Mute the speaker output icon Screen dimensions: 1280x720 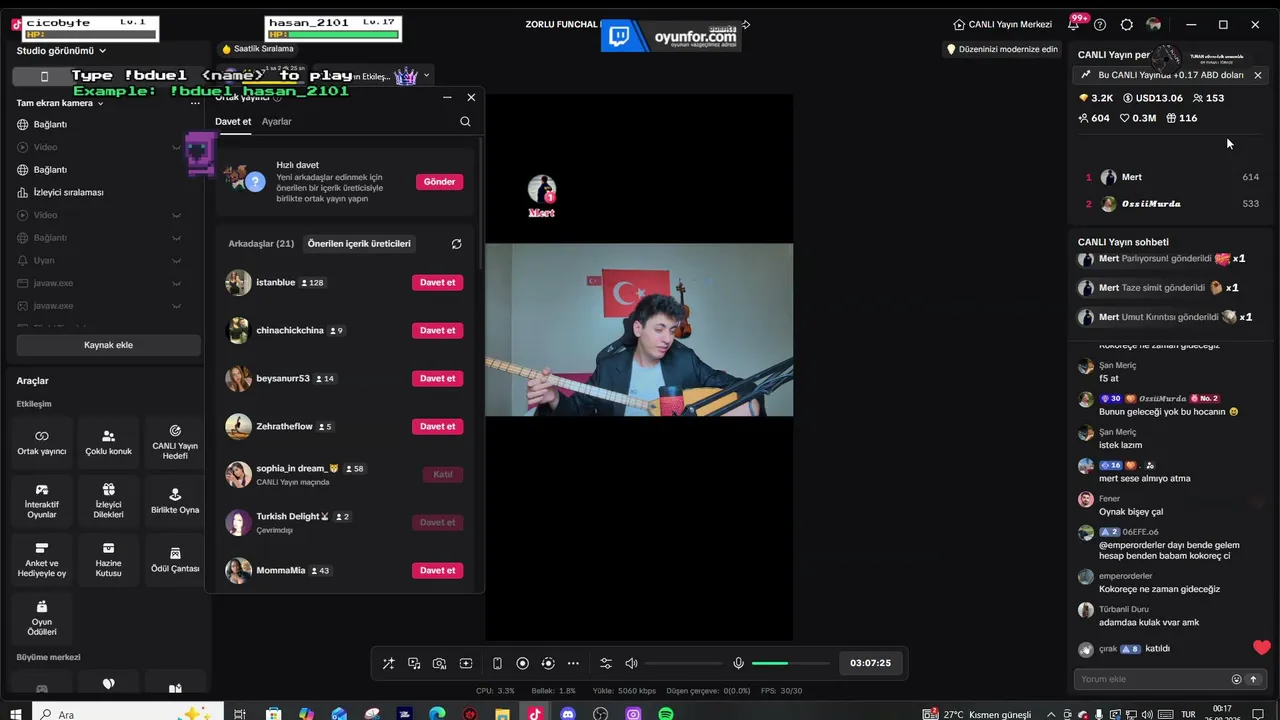[631, 663]
